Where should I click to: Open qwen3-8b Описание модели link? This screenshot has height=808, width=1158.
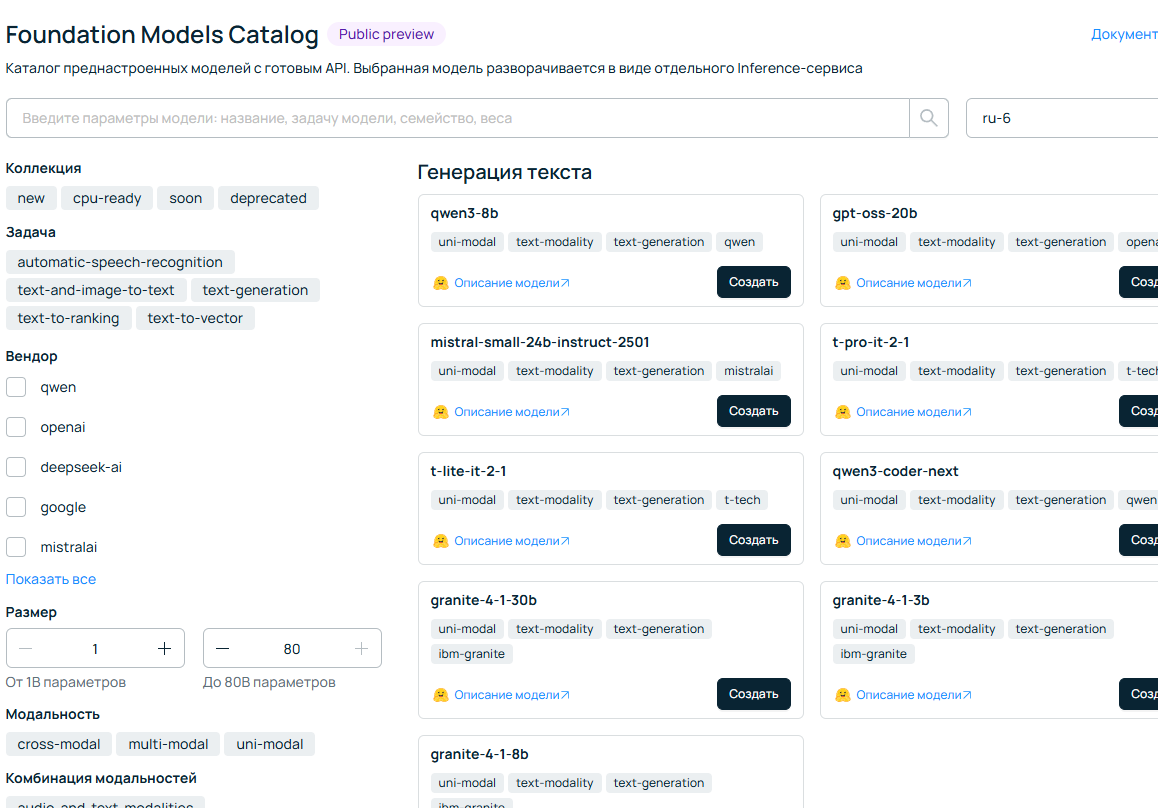512,283
